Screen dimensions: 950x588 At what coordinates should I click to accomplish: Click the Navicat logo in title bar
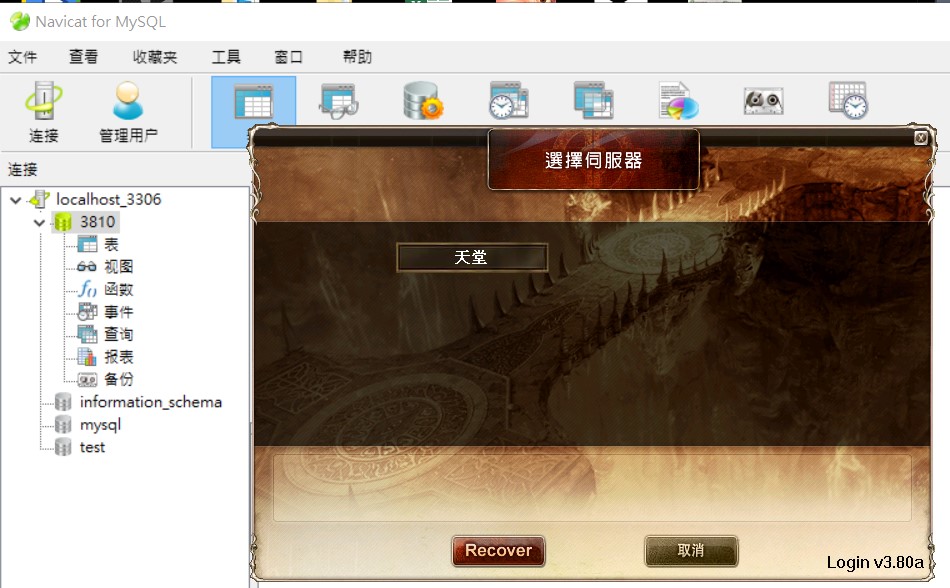(x=19, y=22)
